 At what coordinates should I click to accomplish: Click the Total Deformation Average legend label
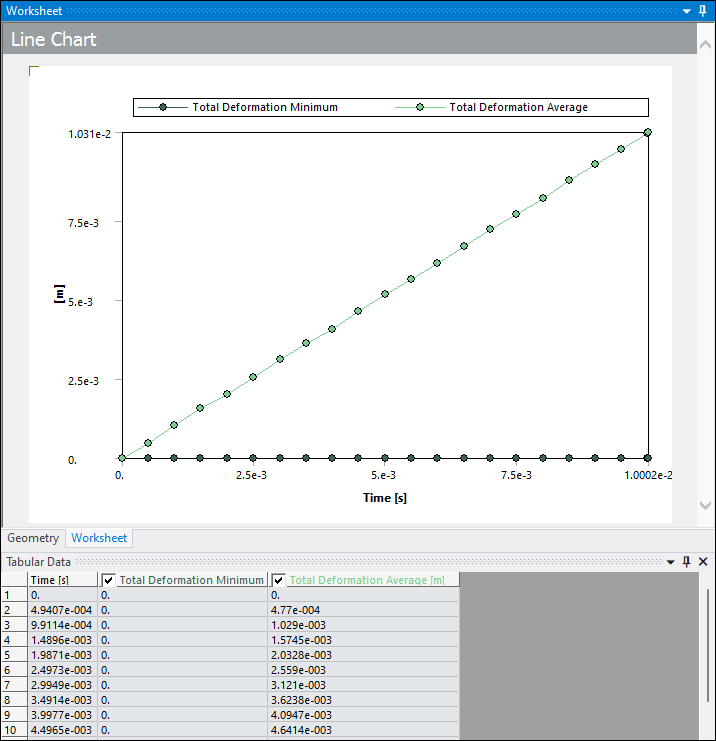(x=518, y=107)
